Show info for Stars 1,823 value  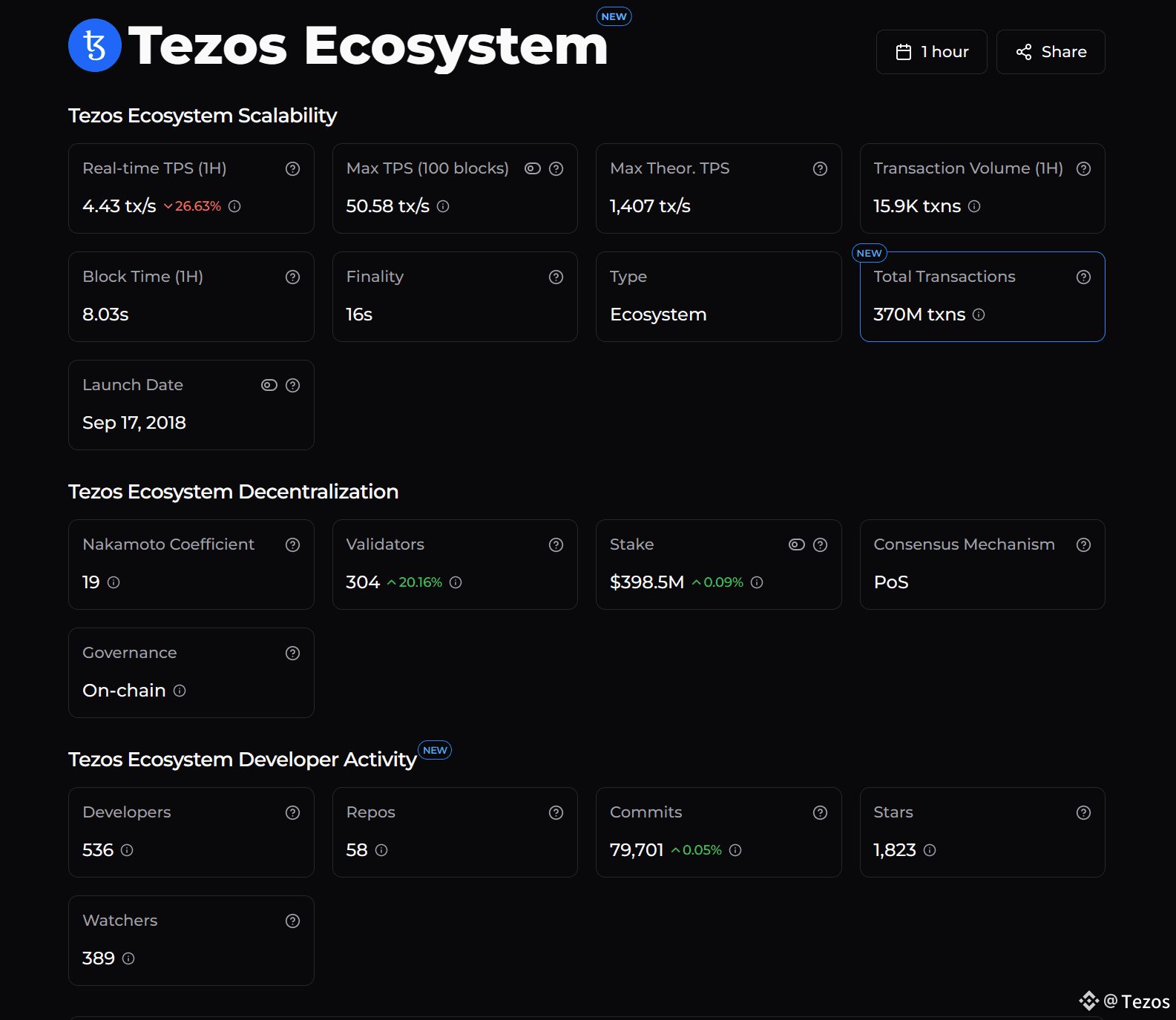click(x=930, y=850)
